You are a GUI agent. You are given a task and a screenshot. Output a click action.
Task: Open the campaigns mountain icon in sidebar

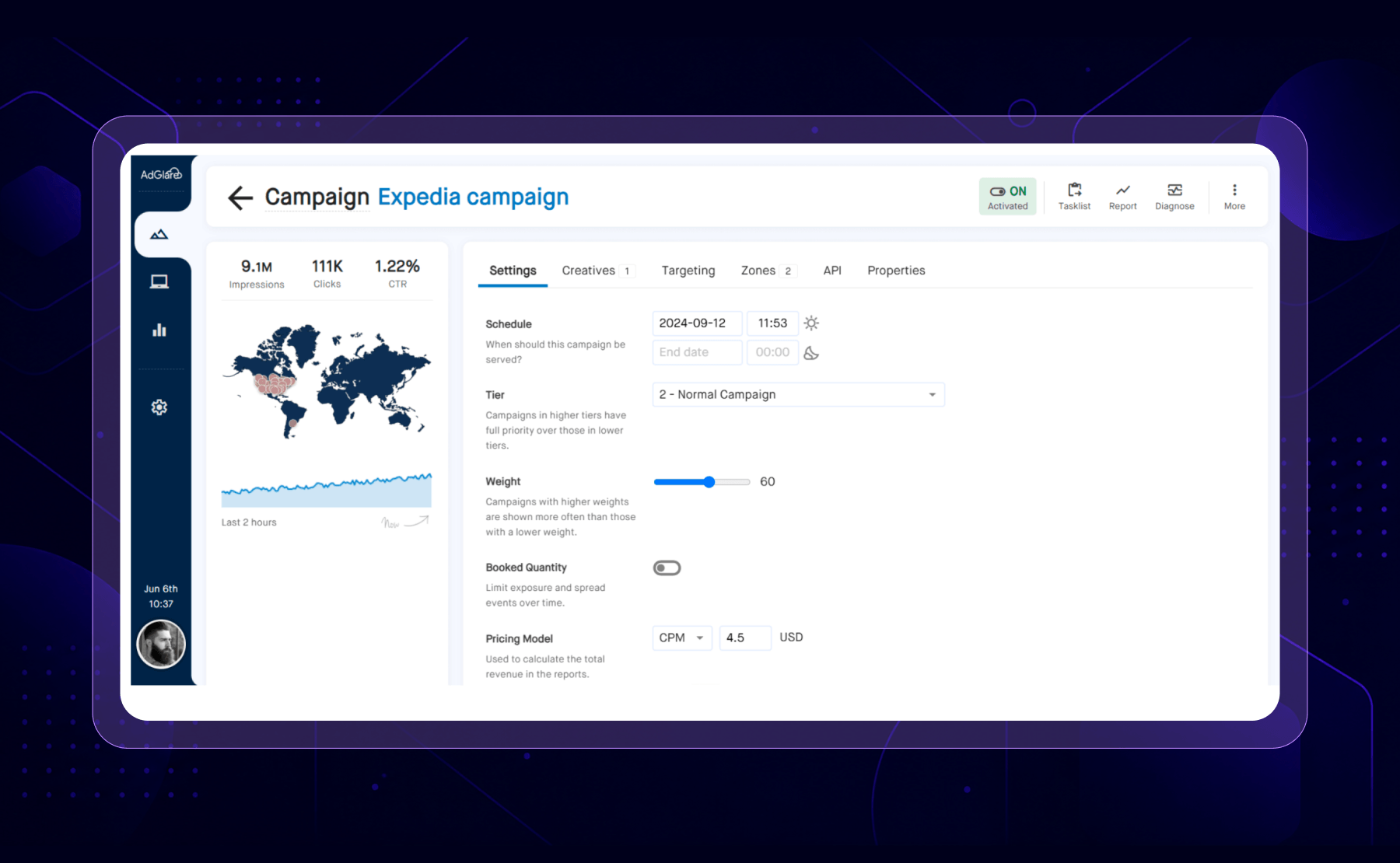tap(159, 234)
